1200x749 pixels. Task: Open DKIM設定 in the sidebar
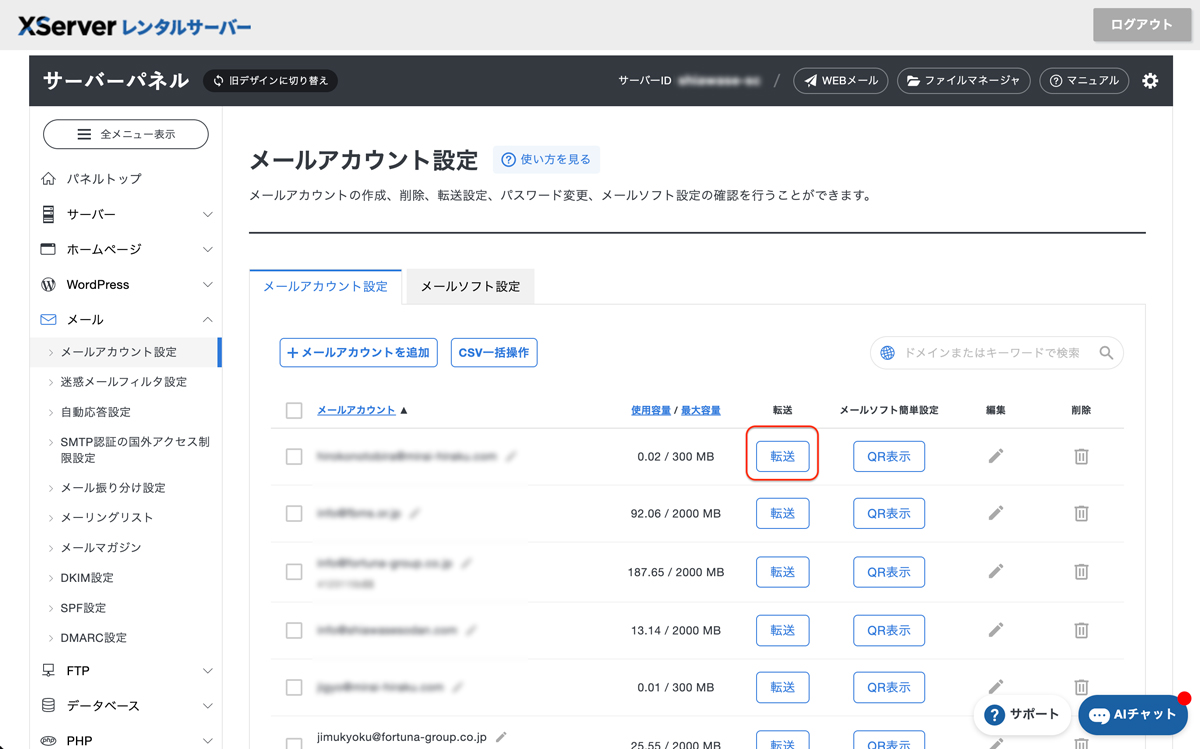point(87,578)
